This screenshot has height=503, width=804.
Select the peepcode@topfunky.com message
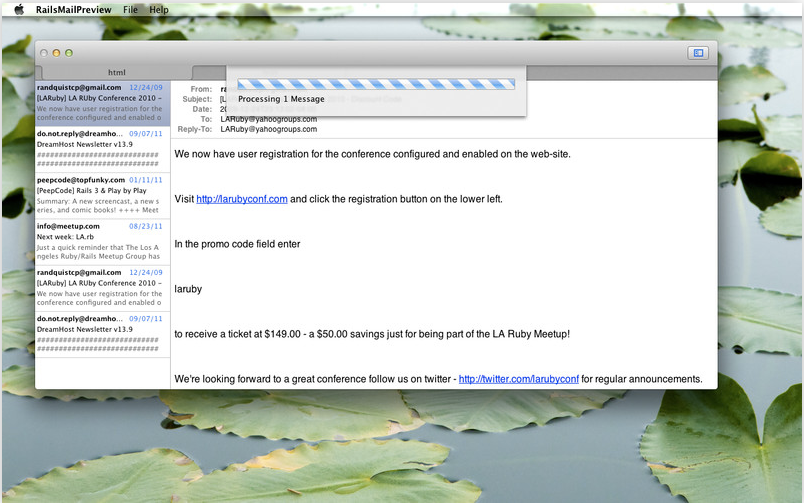pyautogui.click(x=103, y=195)
